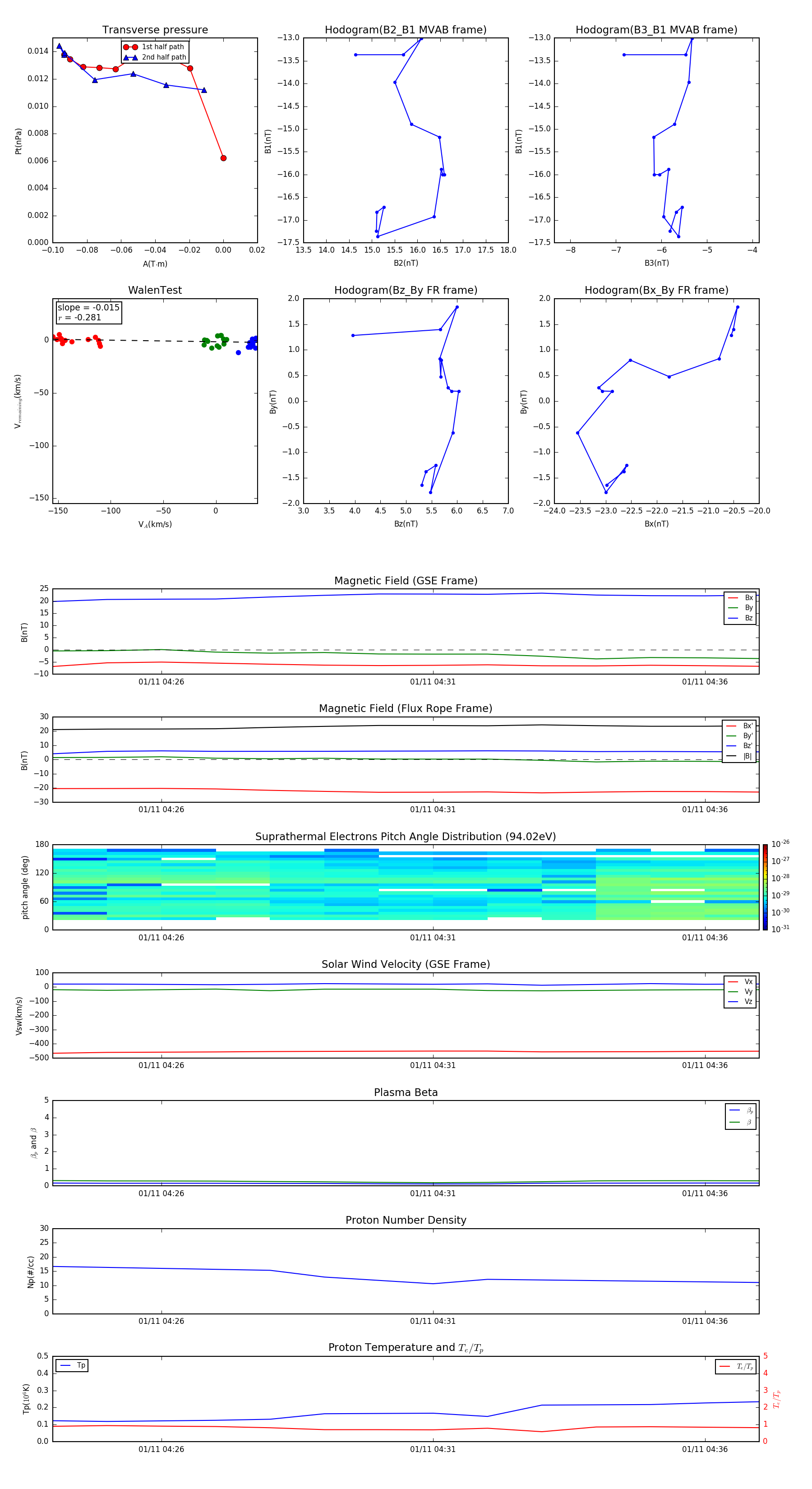Click the 'Pt(nPa)' y-axis label
Screen dimensions: 812x1489
click(18, 141)
